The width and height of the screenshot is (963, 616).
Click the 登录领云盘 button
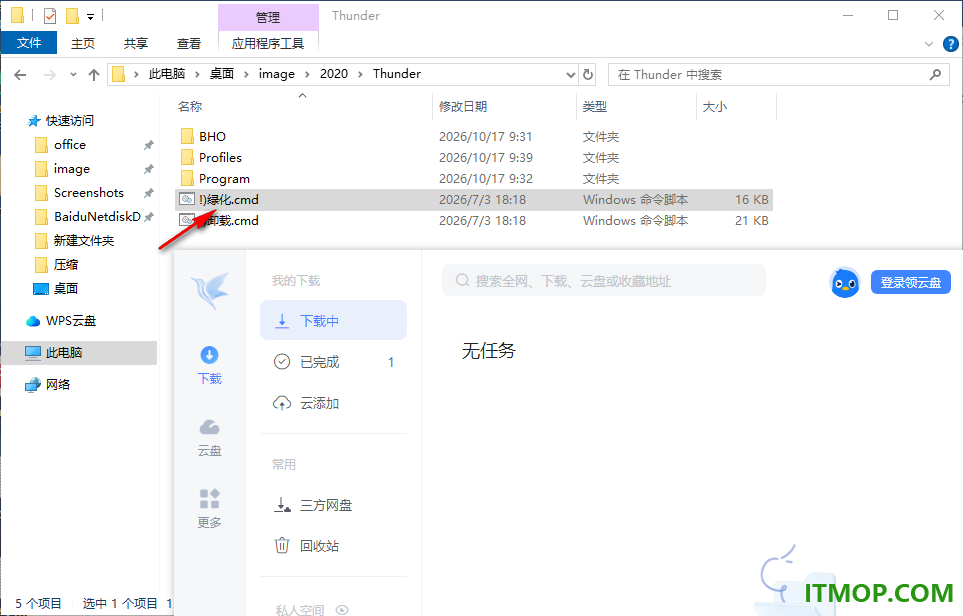tap(910, 283)
